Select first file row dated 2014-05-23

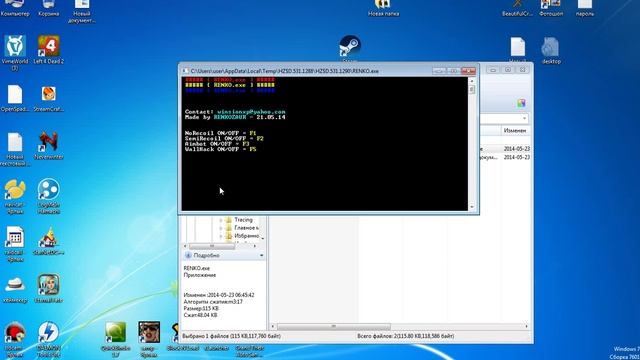(x=505, y=149)
